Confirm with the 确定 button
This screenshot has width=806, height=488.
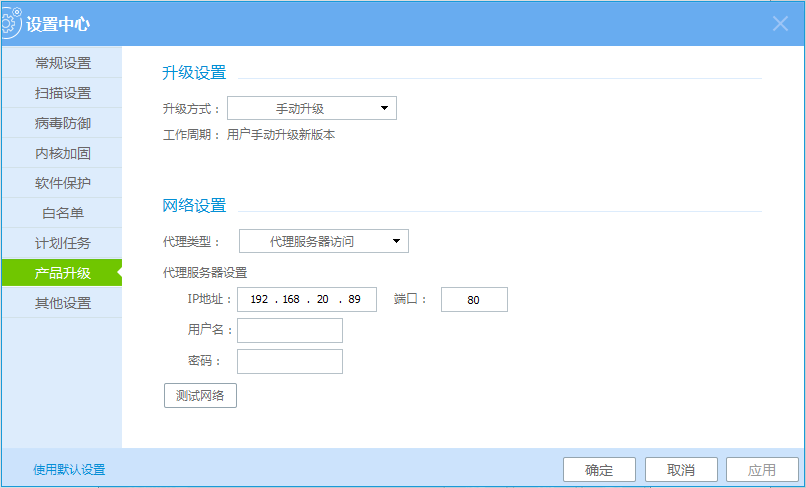click(599, 470)
